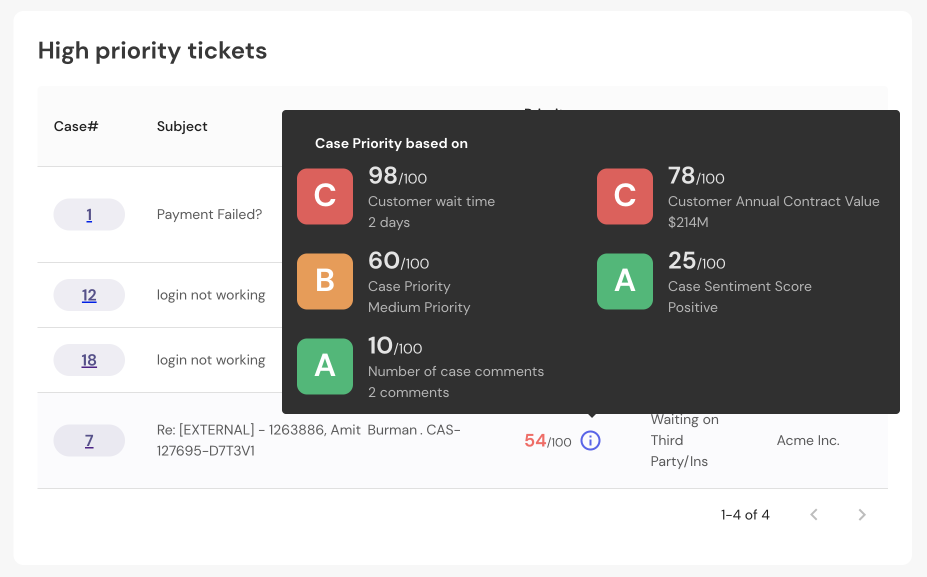Open case number 1
Viewport: 927px width, 577px height.
(89, 215)
